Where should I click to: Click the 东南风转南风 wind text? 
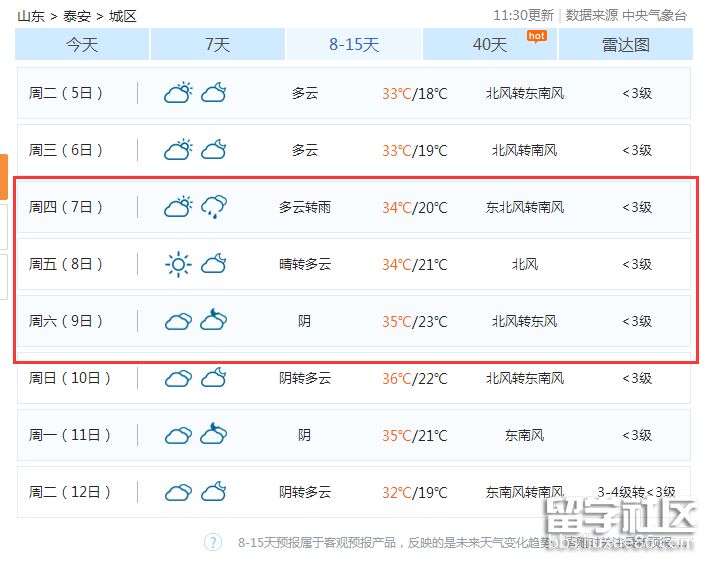pyautogui.click(x=525, y=492)
